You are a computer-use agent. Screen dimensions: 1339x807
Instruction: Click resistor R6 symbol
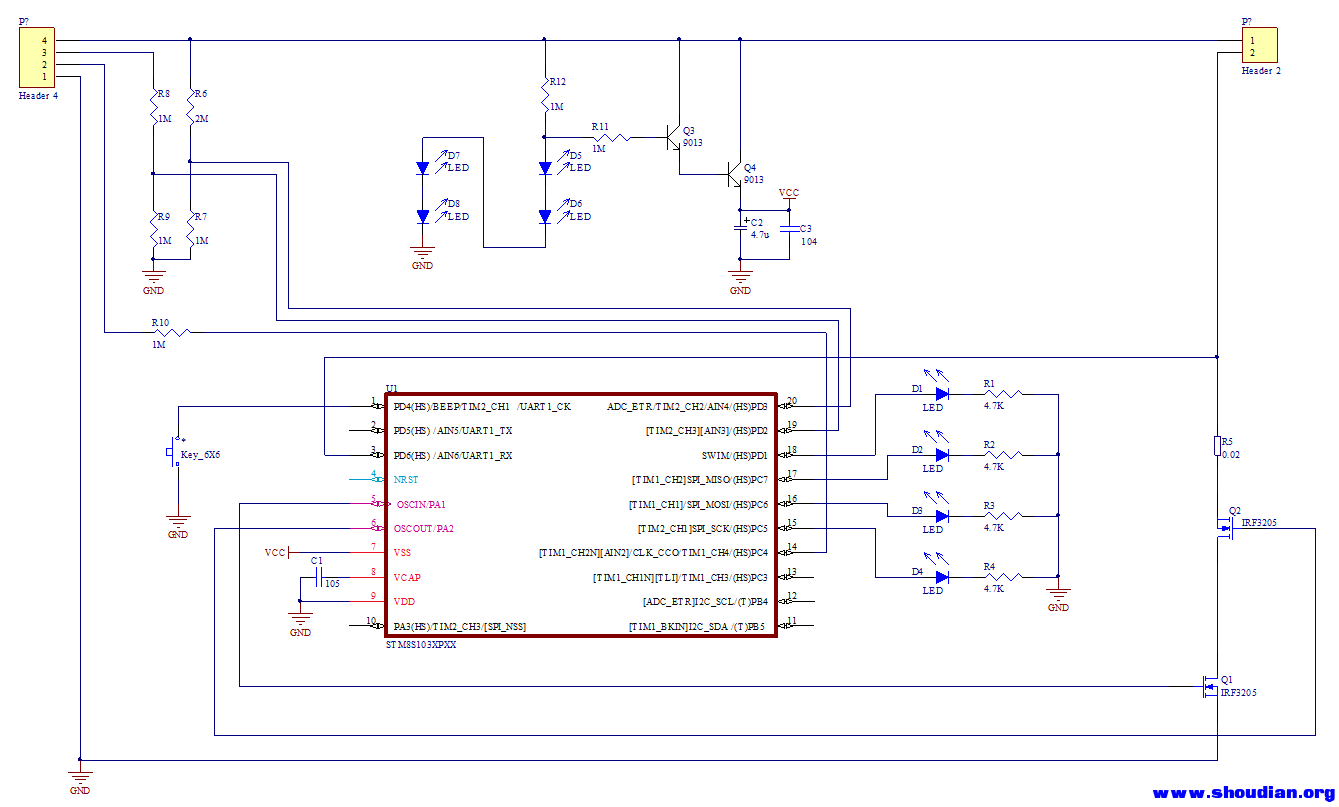[190, 106]
